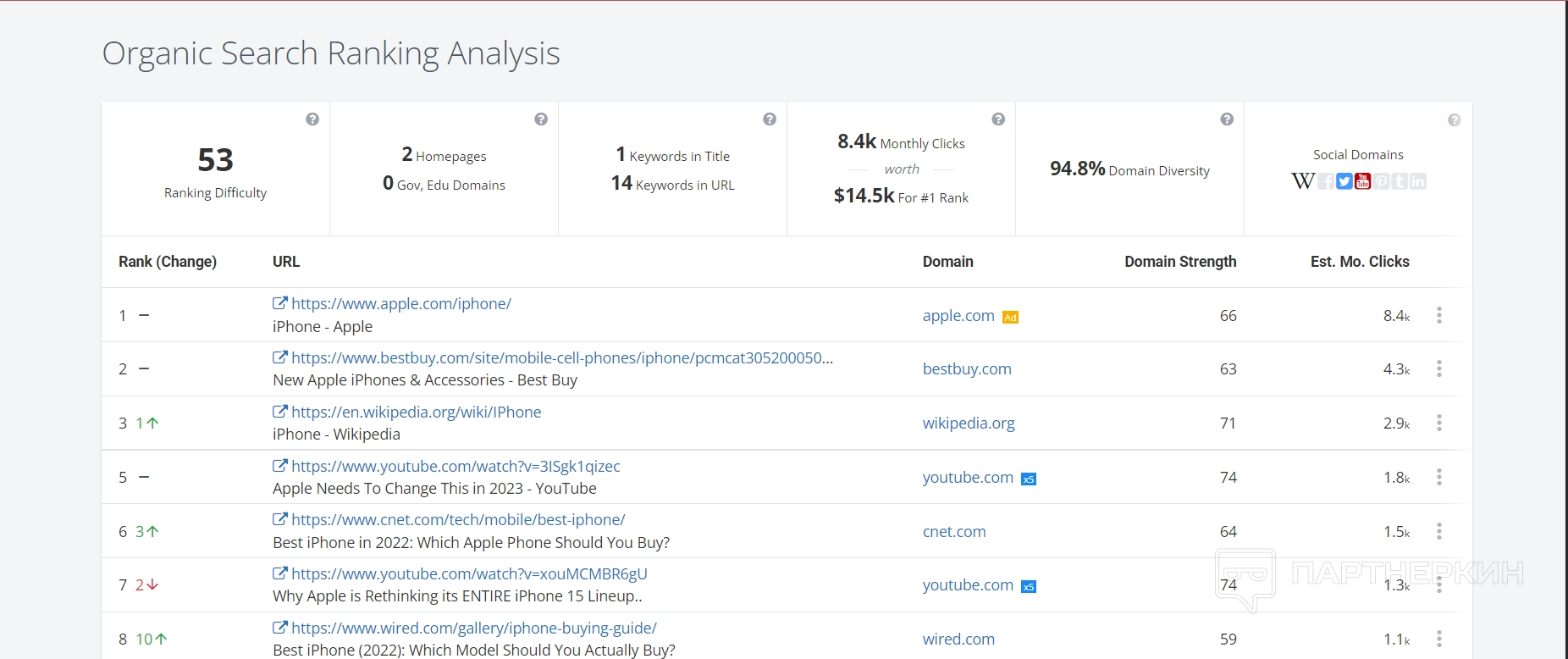Click the wired.com domain link

[x=958, y=639]
